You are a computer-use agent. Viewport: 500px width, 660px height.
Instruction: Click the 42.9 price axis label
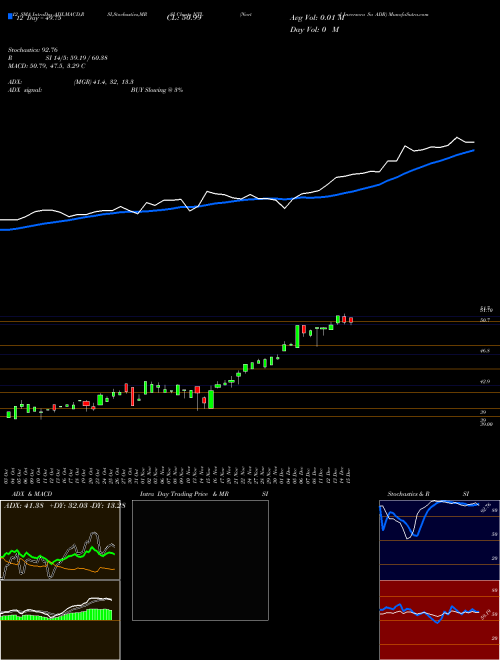tap(485, 381)
